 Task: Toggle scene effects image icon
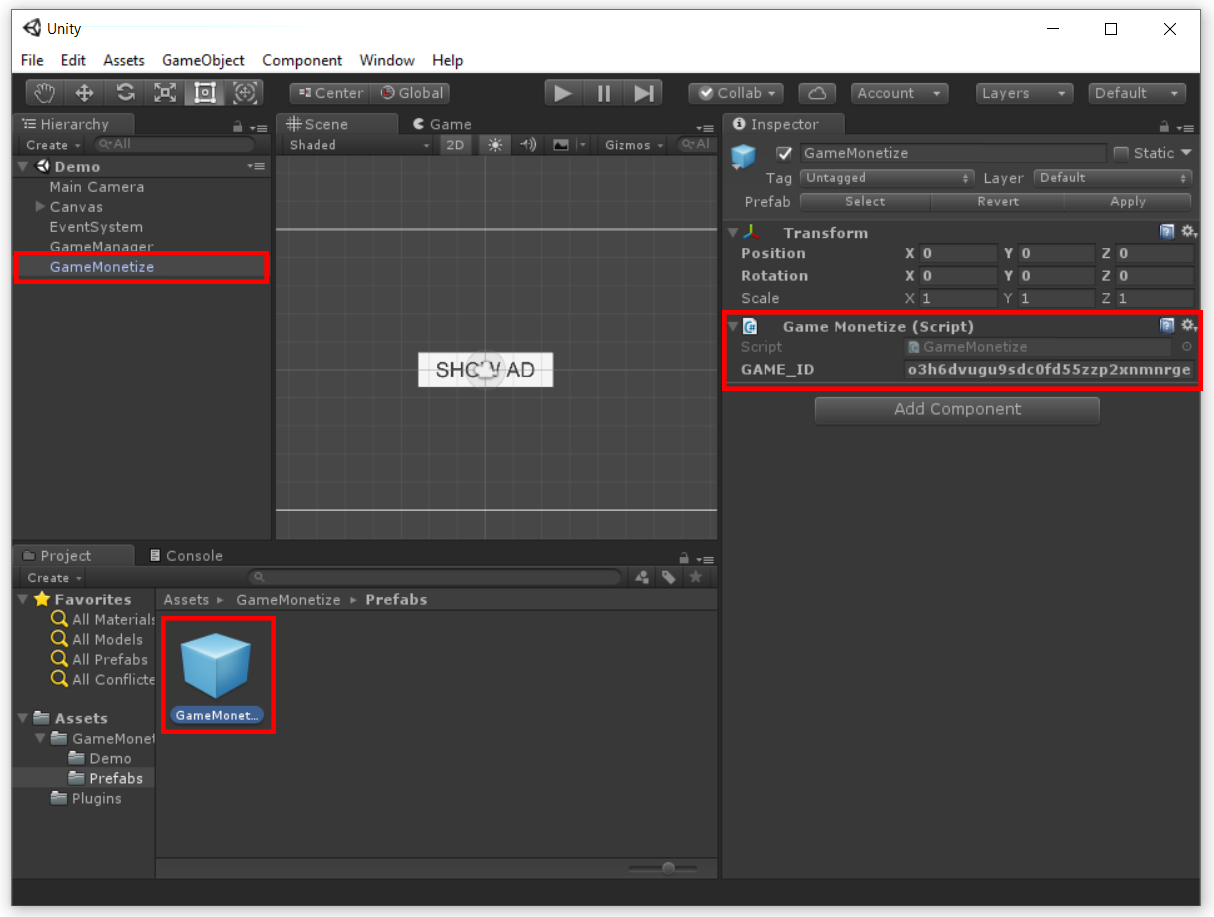[561, 145]
